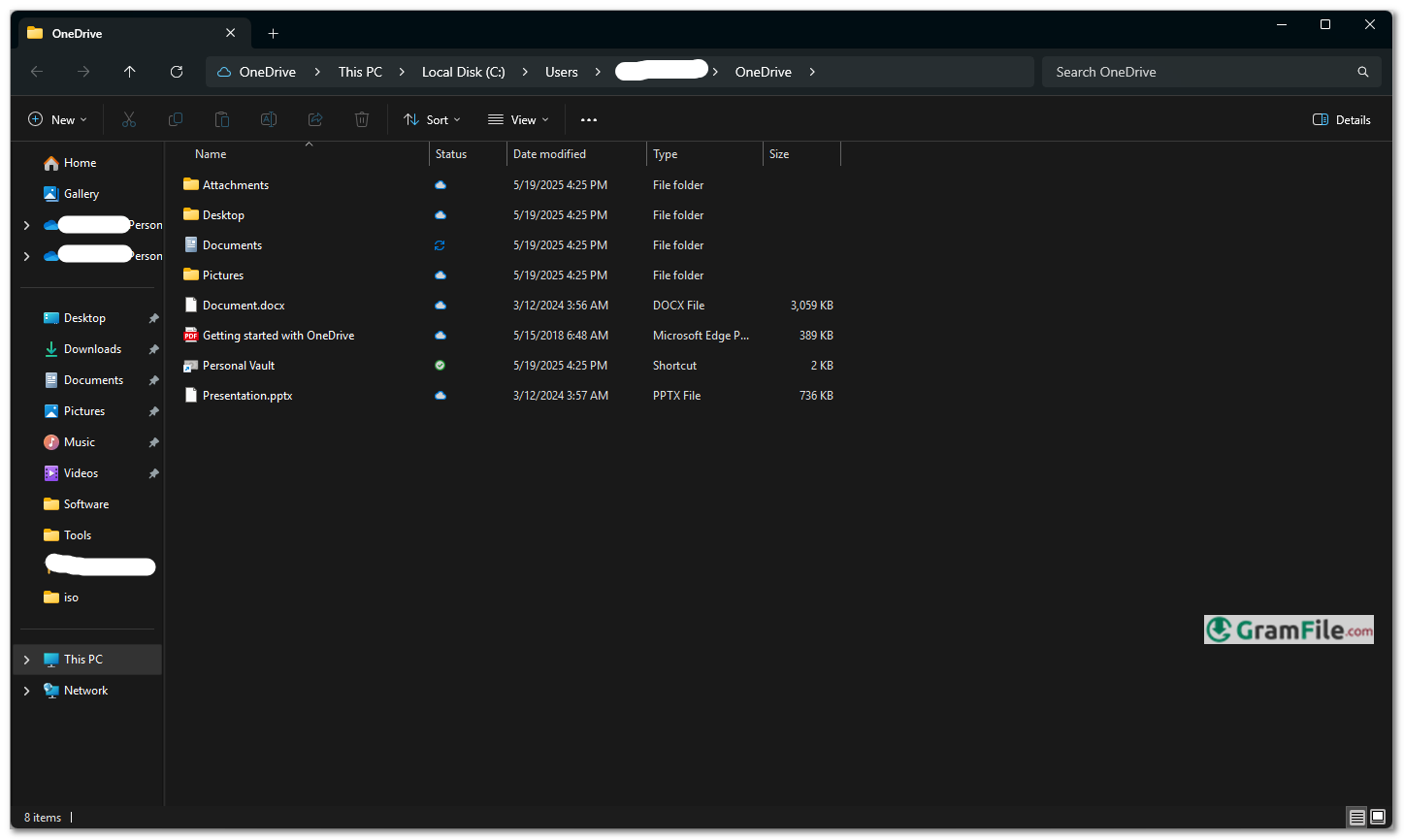The image size is (1404, 840).
Task: Open the Sort options dropdown
Action: pos(433,120)
